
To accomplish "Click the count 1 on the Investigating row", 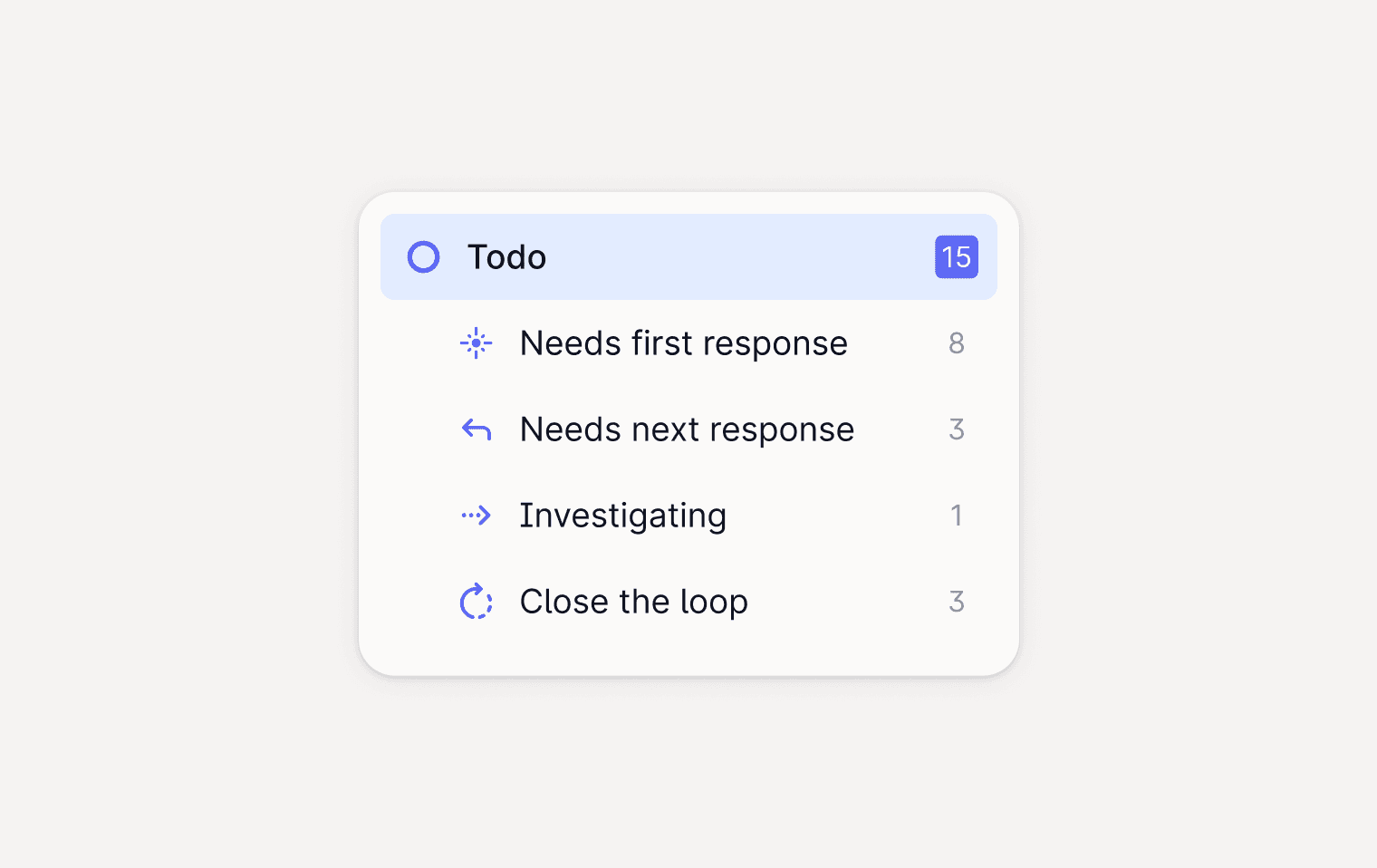I will click(956, 516).
